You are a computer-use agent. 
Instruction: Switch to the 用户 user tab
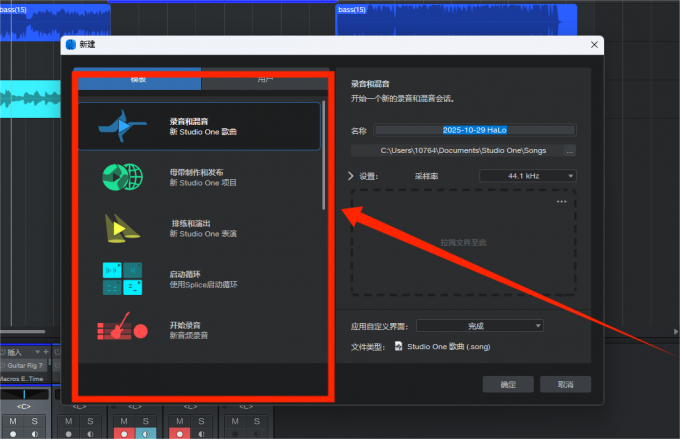pos(265,79)
